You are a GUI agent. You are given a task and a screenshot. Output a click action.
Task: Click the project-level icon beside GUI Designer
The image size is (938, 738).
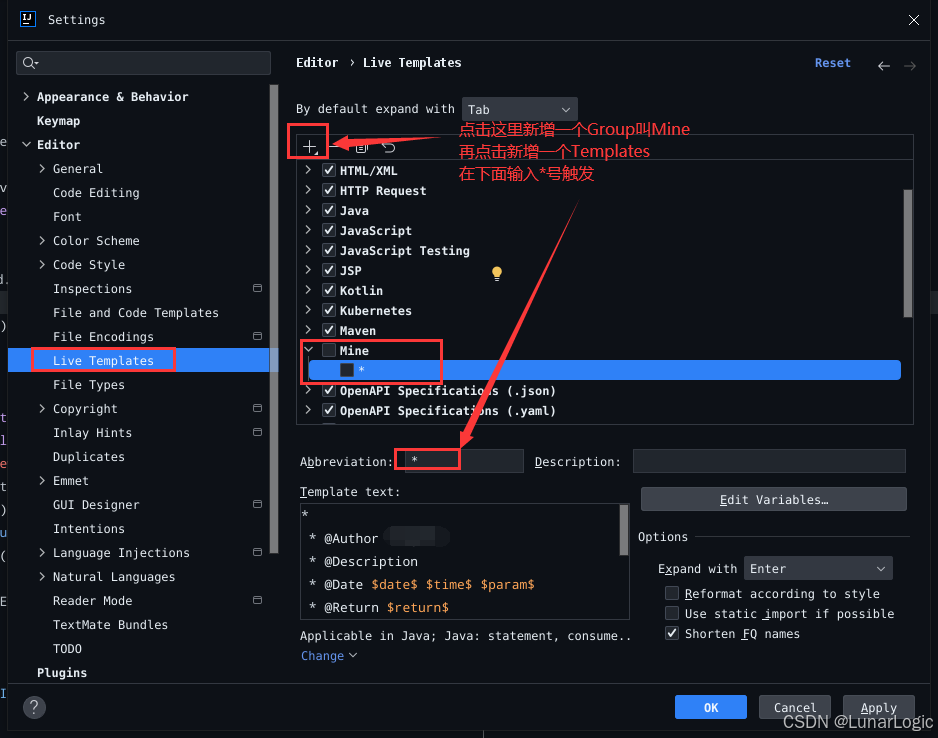257,504
